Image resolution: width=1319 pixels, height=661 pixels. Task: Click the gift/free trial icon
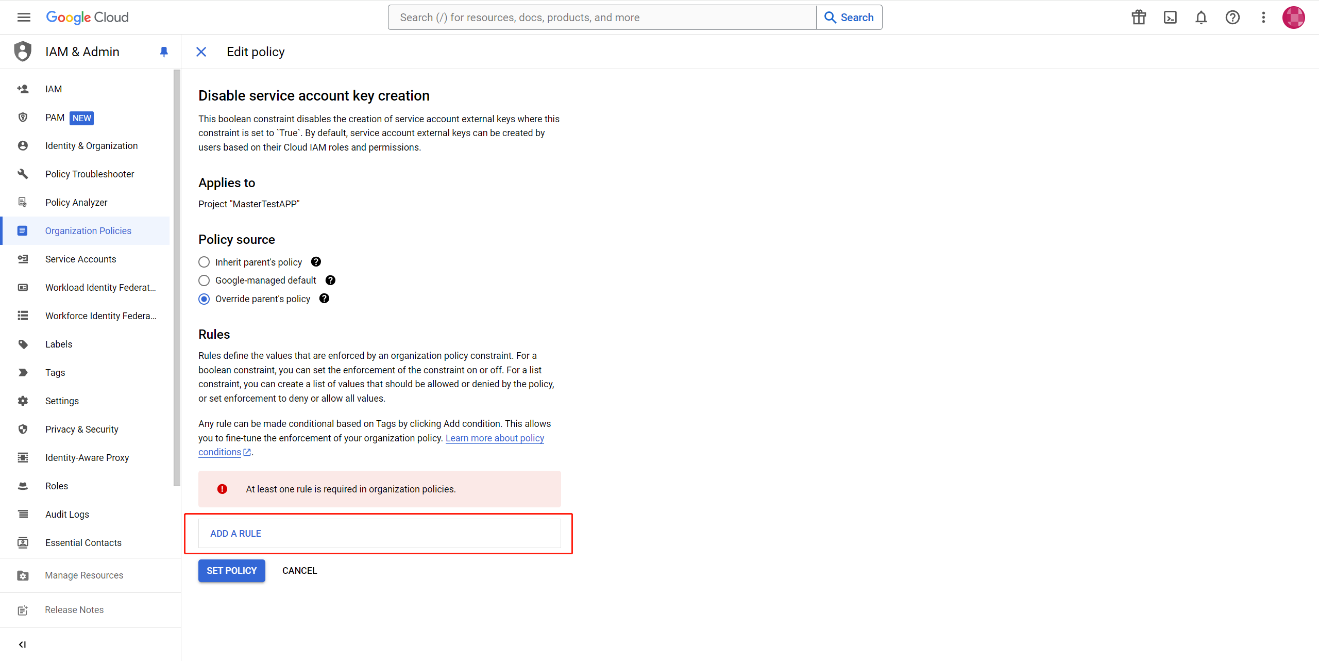point(1139,17)
